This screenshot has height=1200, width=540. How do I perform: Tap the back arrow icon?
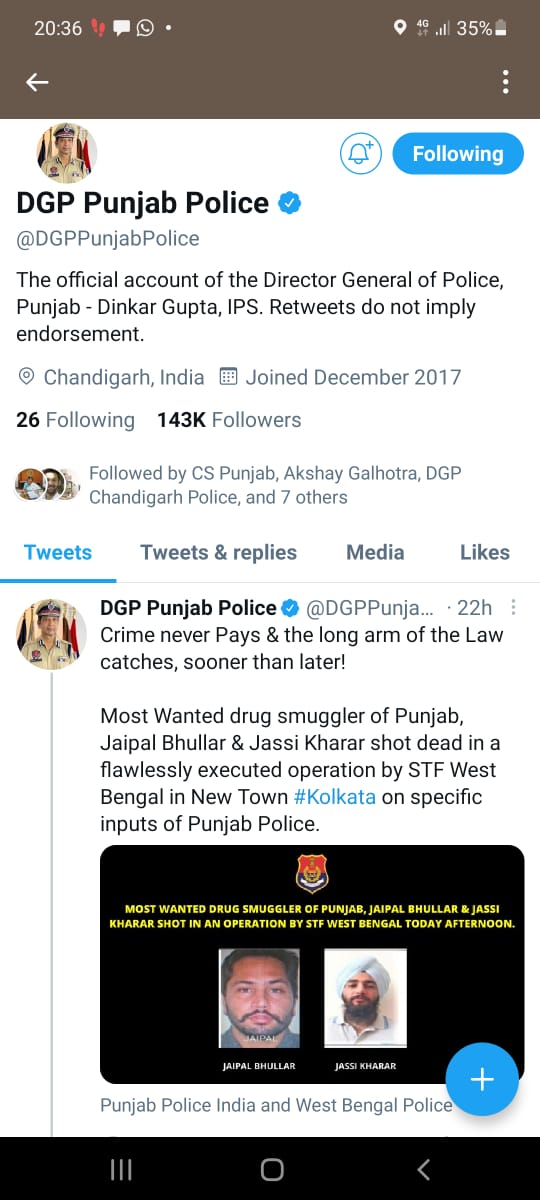(x=37, y=82)
